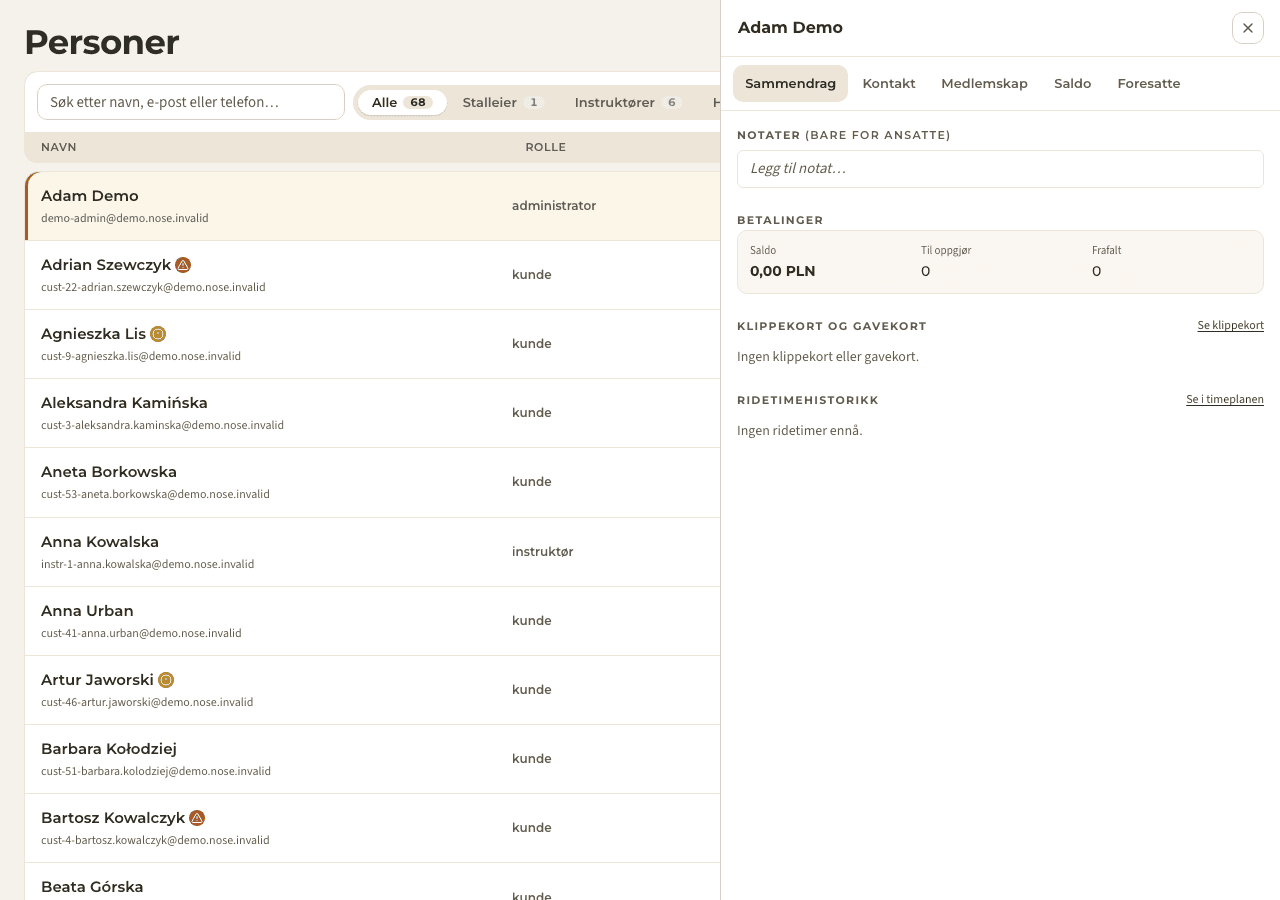Click the Frafalt value

1096,271
